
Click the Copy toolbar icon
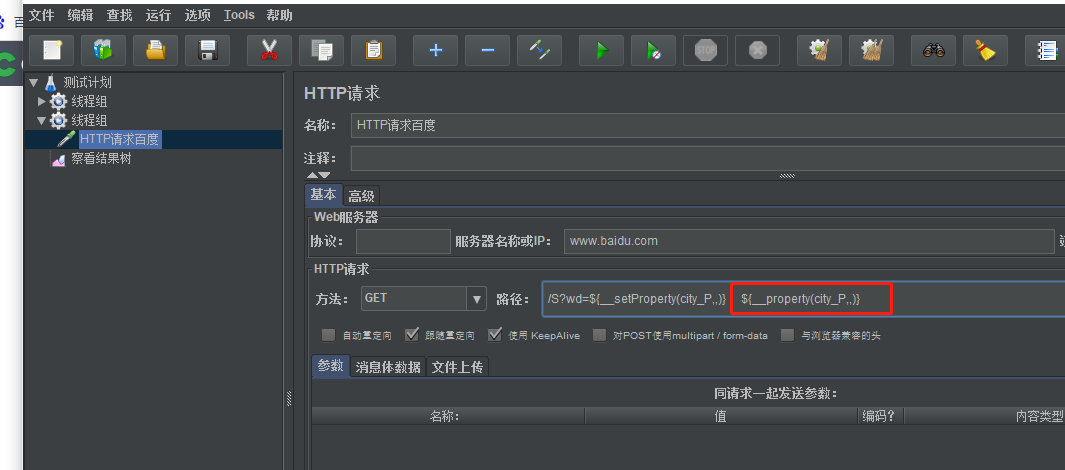pos(321,50)
